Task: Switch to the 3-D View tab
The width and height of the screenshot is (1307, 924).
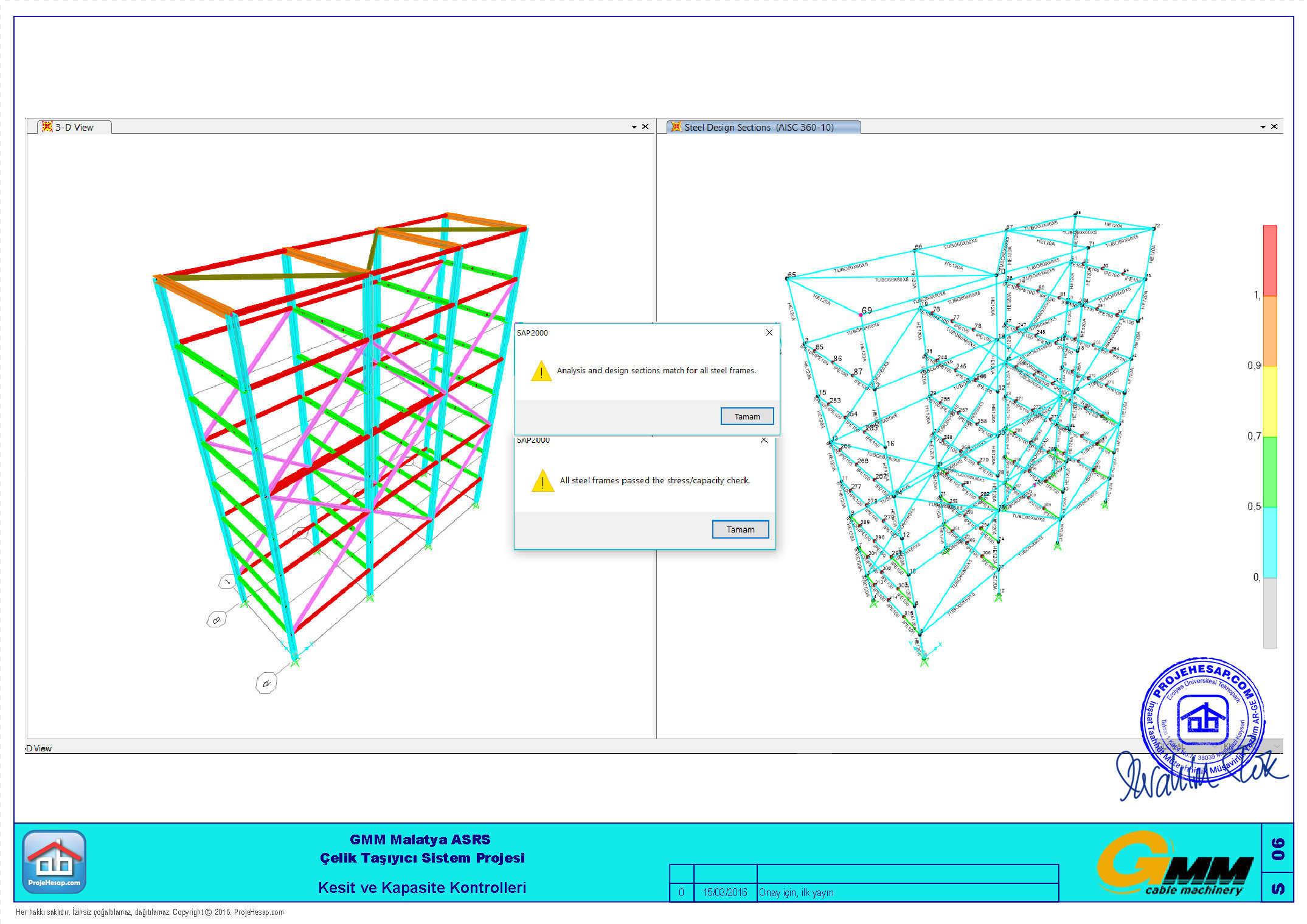Action: (74, 127)
